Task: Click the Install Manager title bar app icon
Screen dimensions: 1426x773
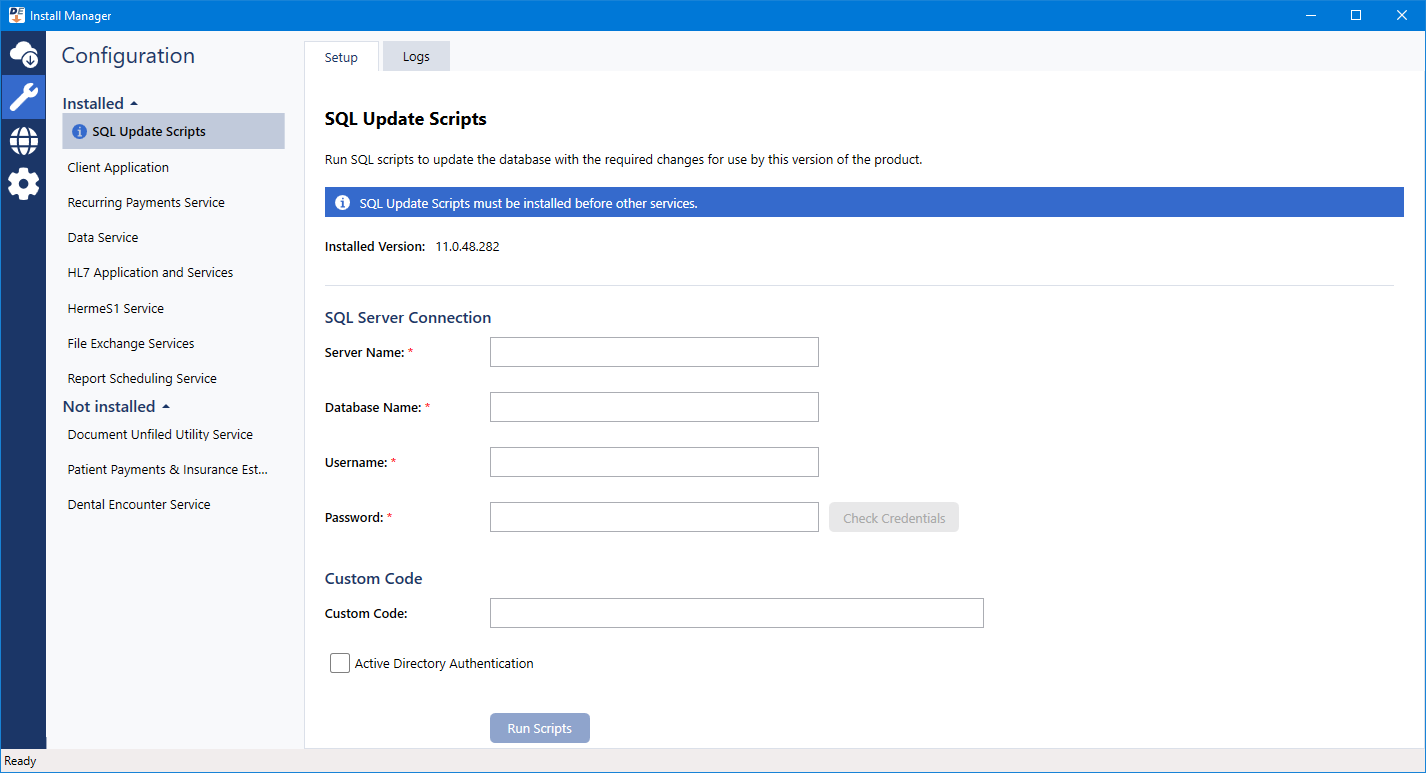Action: click(x=17, y=15)
